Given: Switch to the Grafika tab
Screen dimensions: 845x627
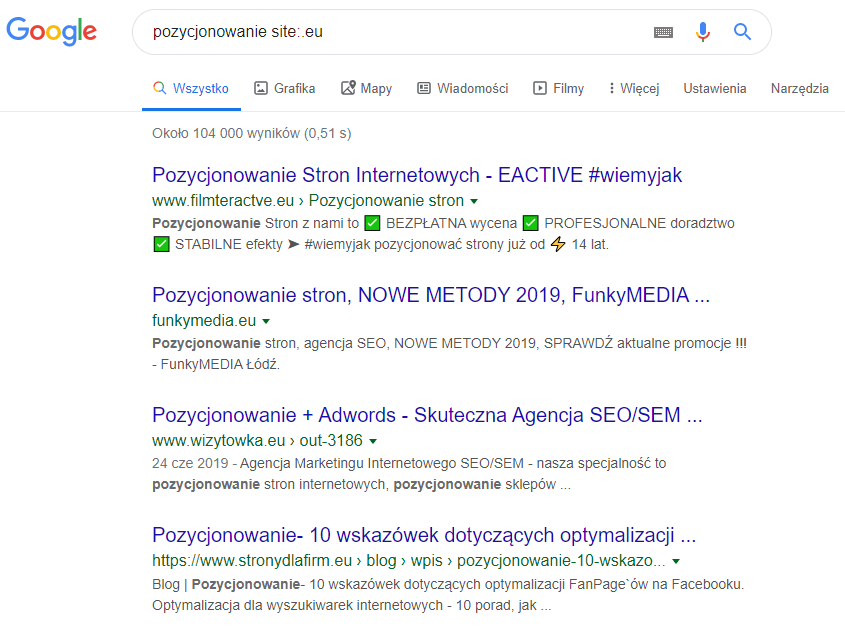Looking at the screenshot, I should (284, 88).
